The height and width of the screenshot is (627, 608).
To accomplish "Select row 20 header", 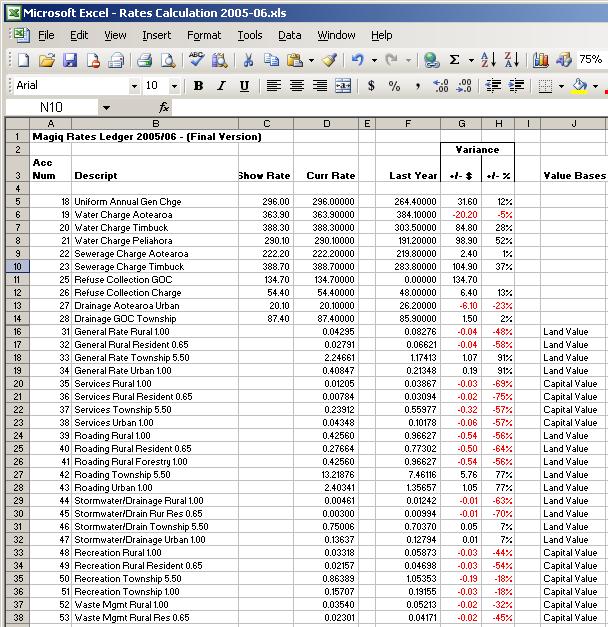I will point(17,384).
